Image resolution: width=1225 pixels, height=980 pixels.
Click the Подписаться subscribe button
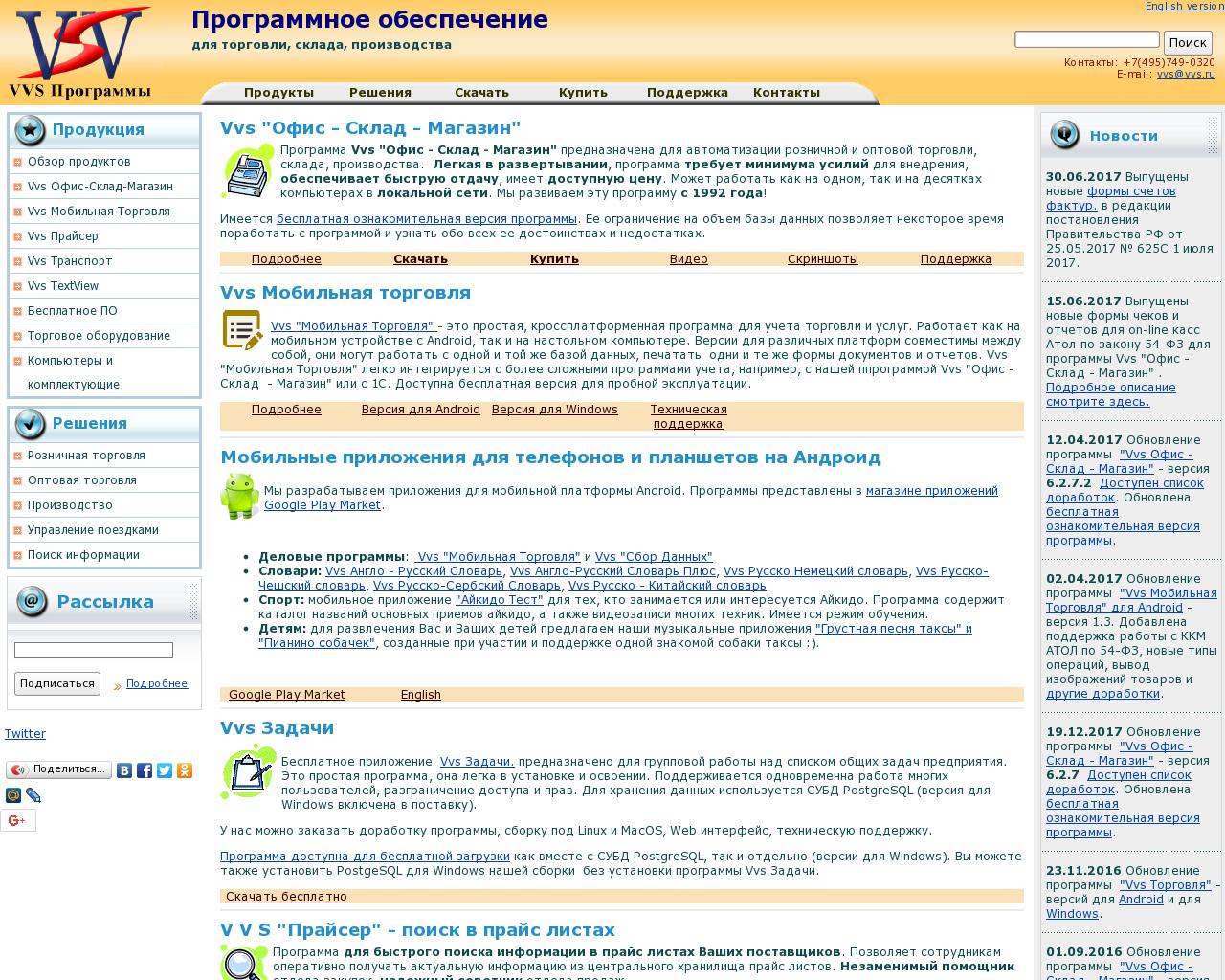pos(57,683)
